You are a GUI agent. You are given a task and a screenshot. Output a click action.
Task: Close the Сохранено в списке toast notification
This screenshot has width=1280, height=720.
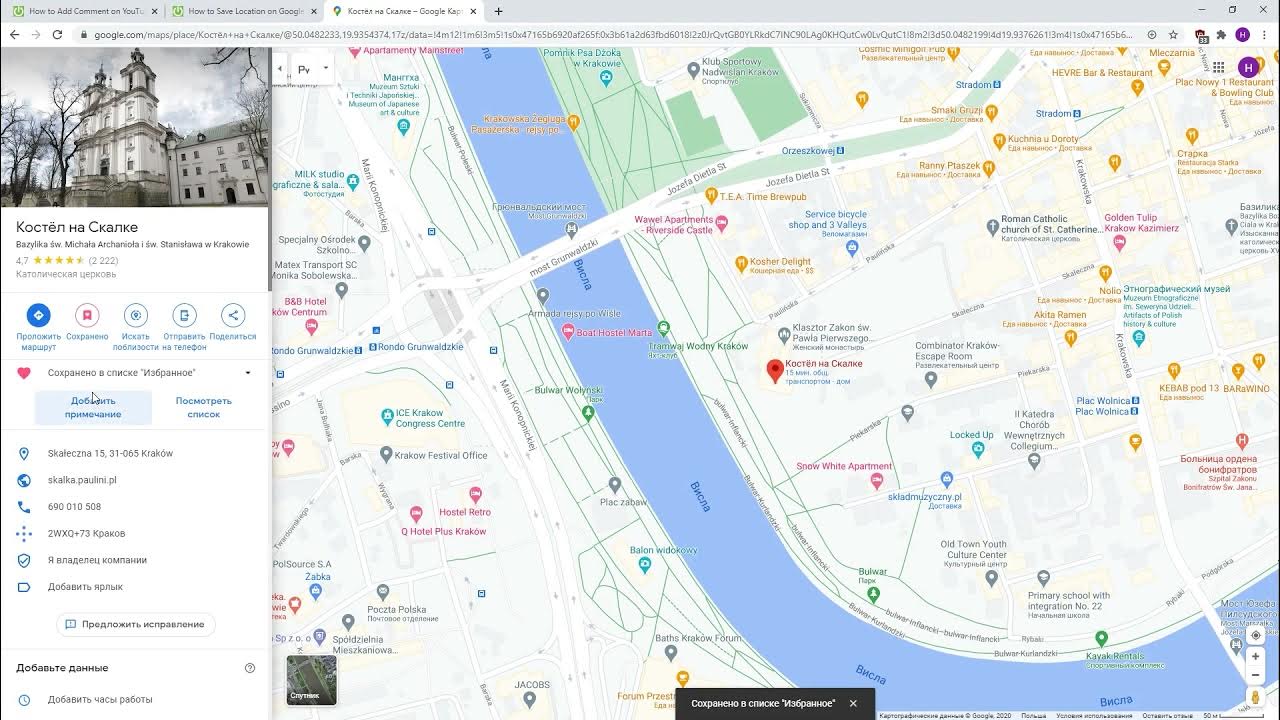(853, 703)
